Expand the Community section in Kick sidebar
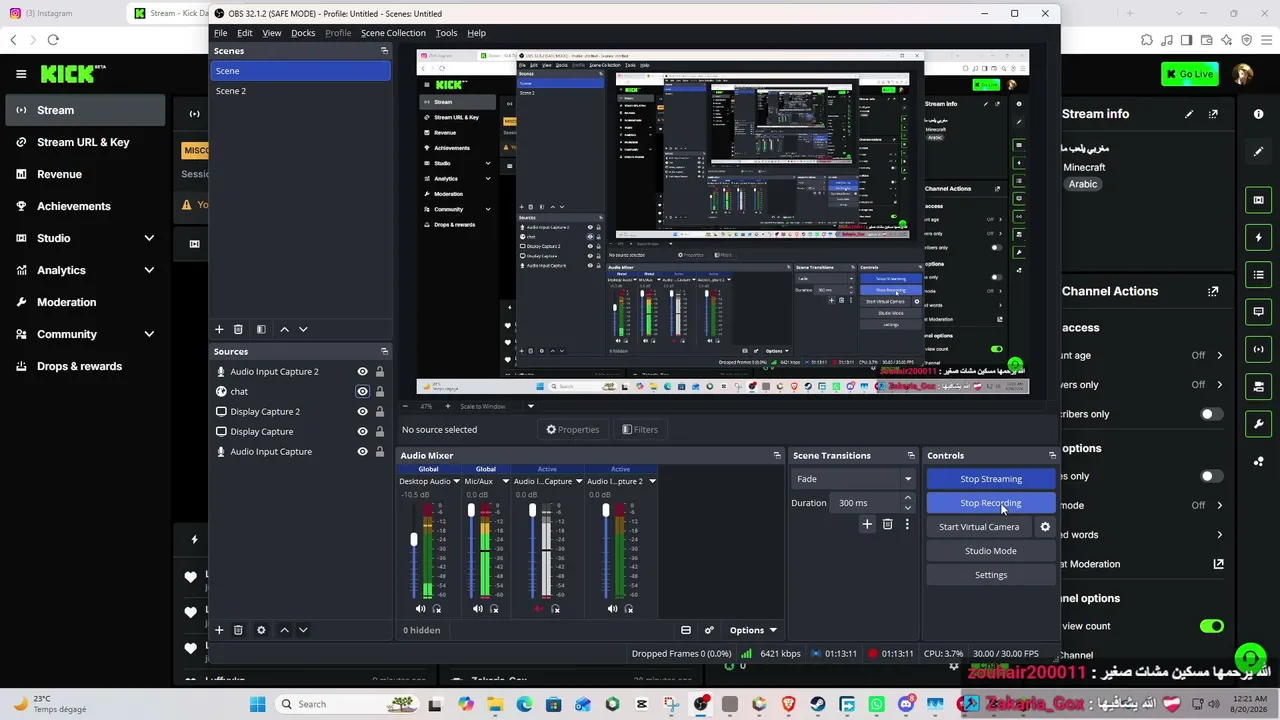This screenshot has height=720, width=1280. (x=149, y=334)
